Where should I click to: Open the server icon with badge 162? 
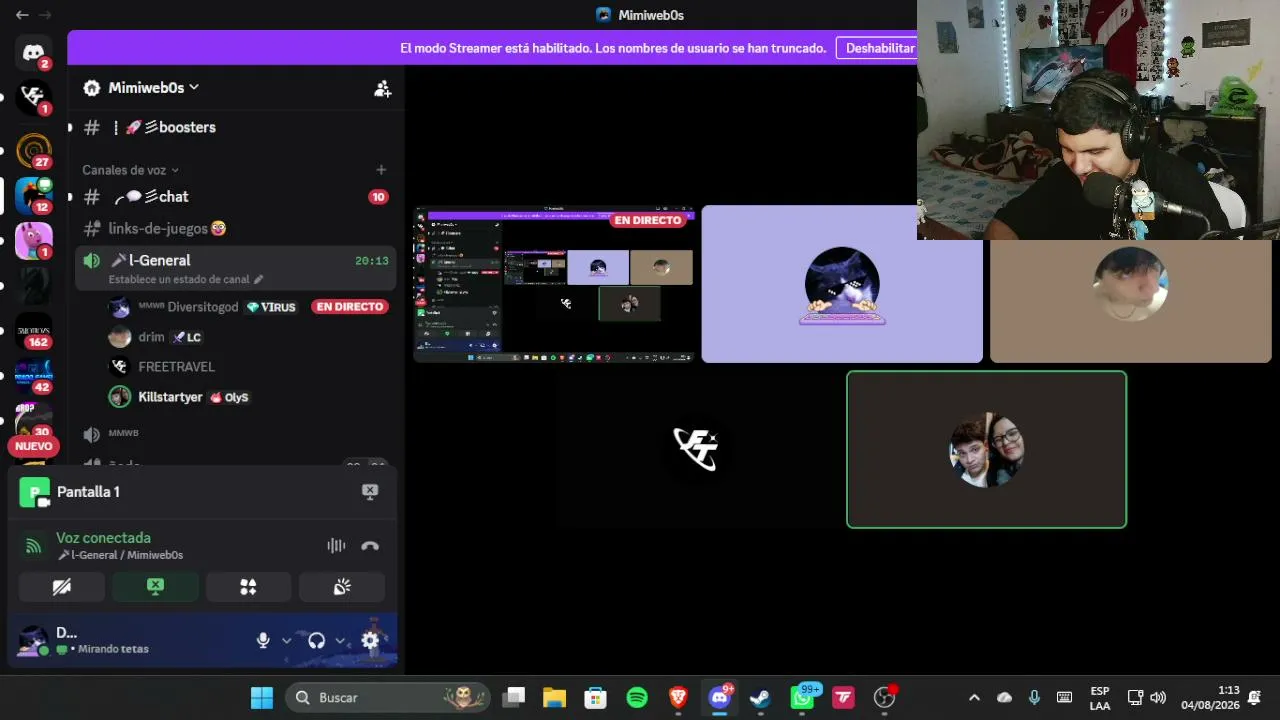tap(33, 331)
